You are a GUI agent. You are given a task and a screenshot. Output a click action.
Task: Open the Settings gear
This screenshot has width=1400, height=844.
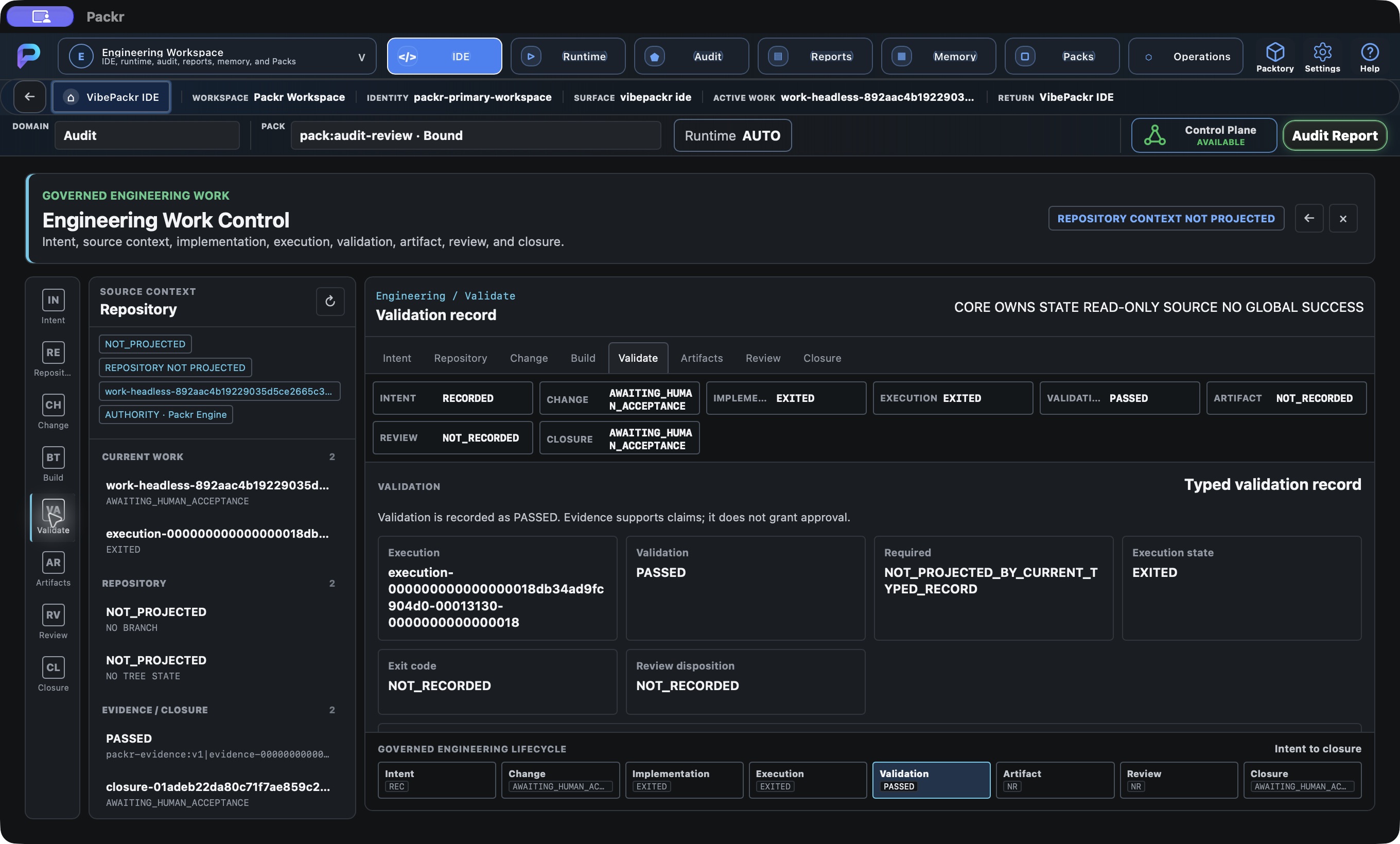(x=1322, y=57)
